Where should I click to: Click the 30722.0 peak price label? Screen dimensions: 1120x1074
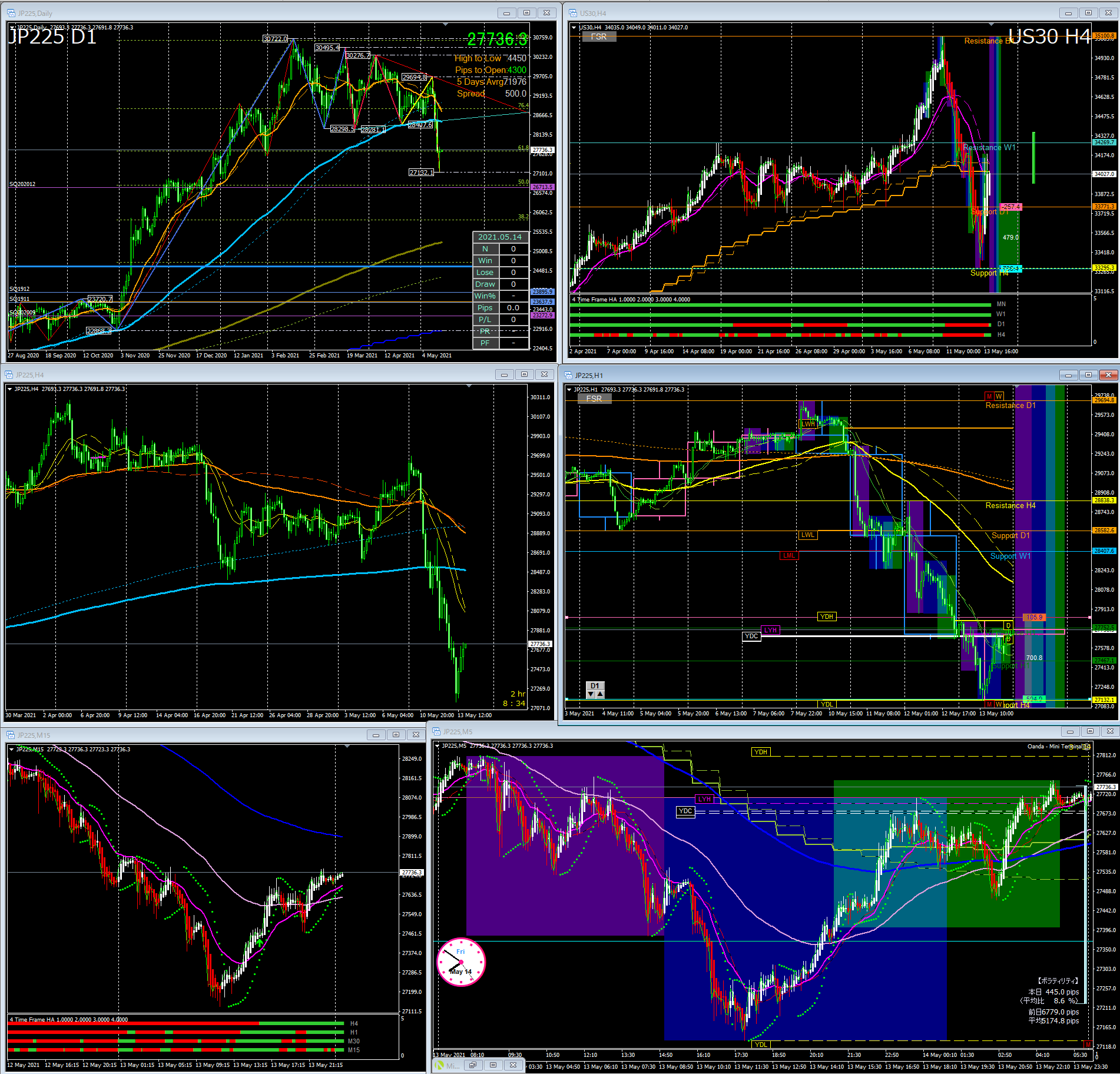[x=275, y=39]
